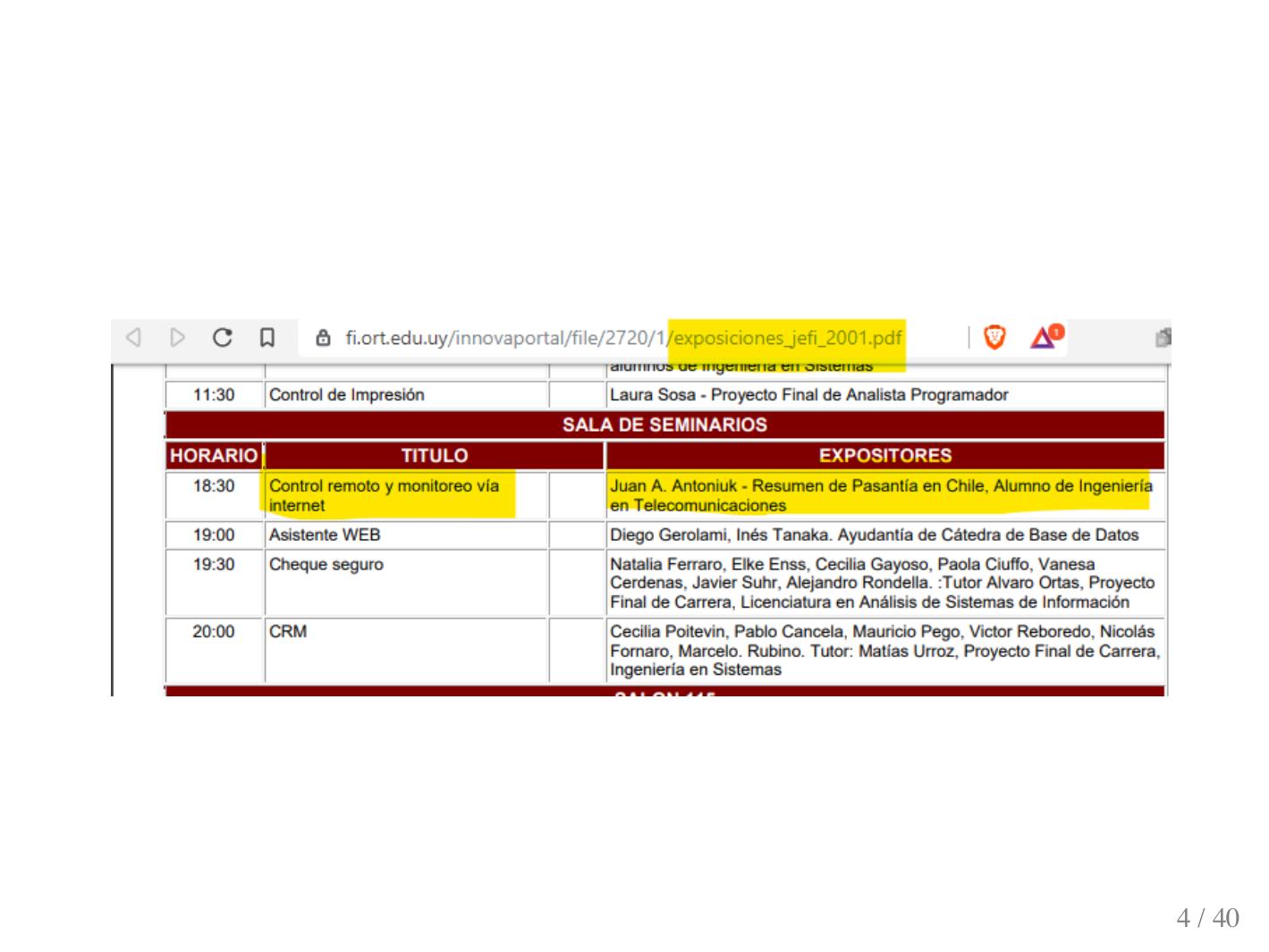Click the browser back arrow
Image resolution: width=1269 pixels, height=952 pixels.
point(133,338)
